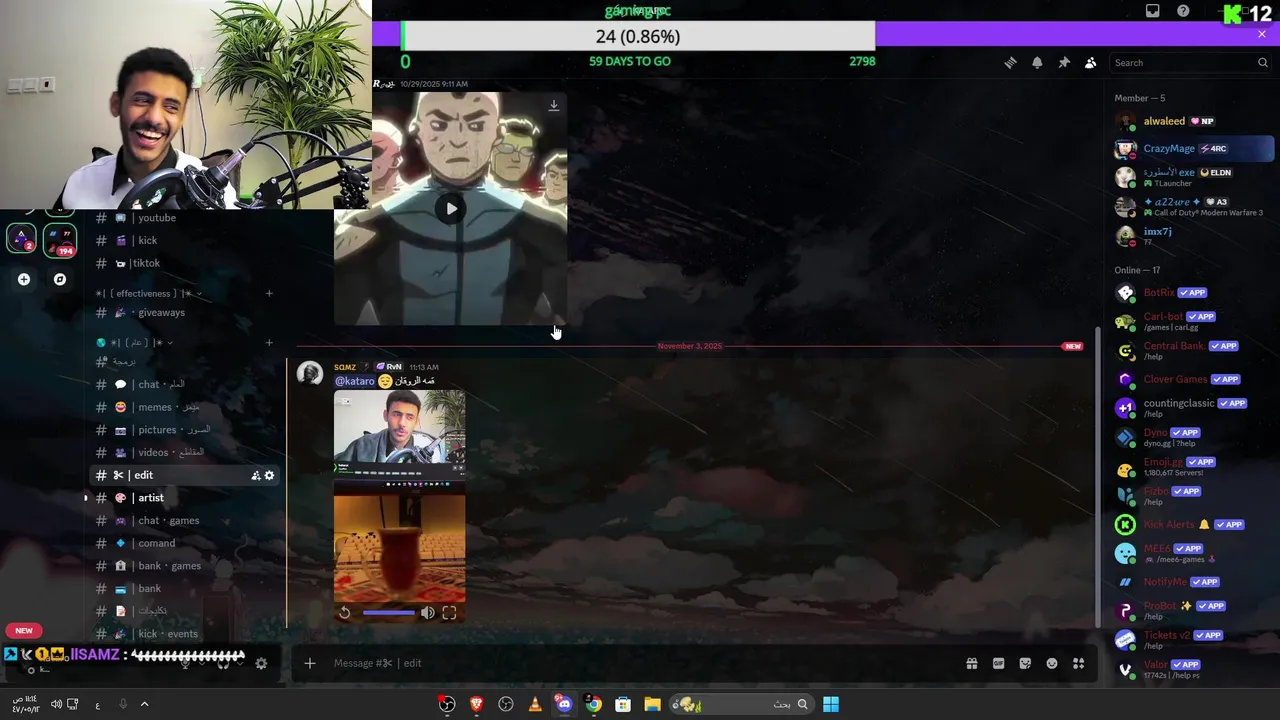Open the attachment plus button in message bar
This screenshot has height=720, width=1280.
point(310,663)
